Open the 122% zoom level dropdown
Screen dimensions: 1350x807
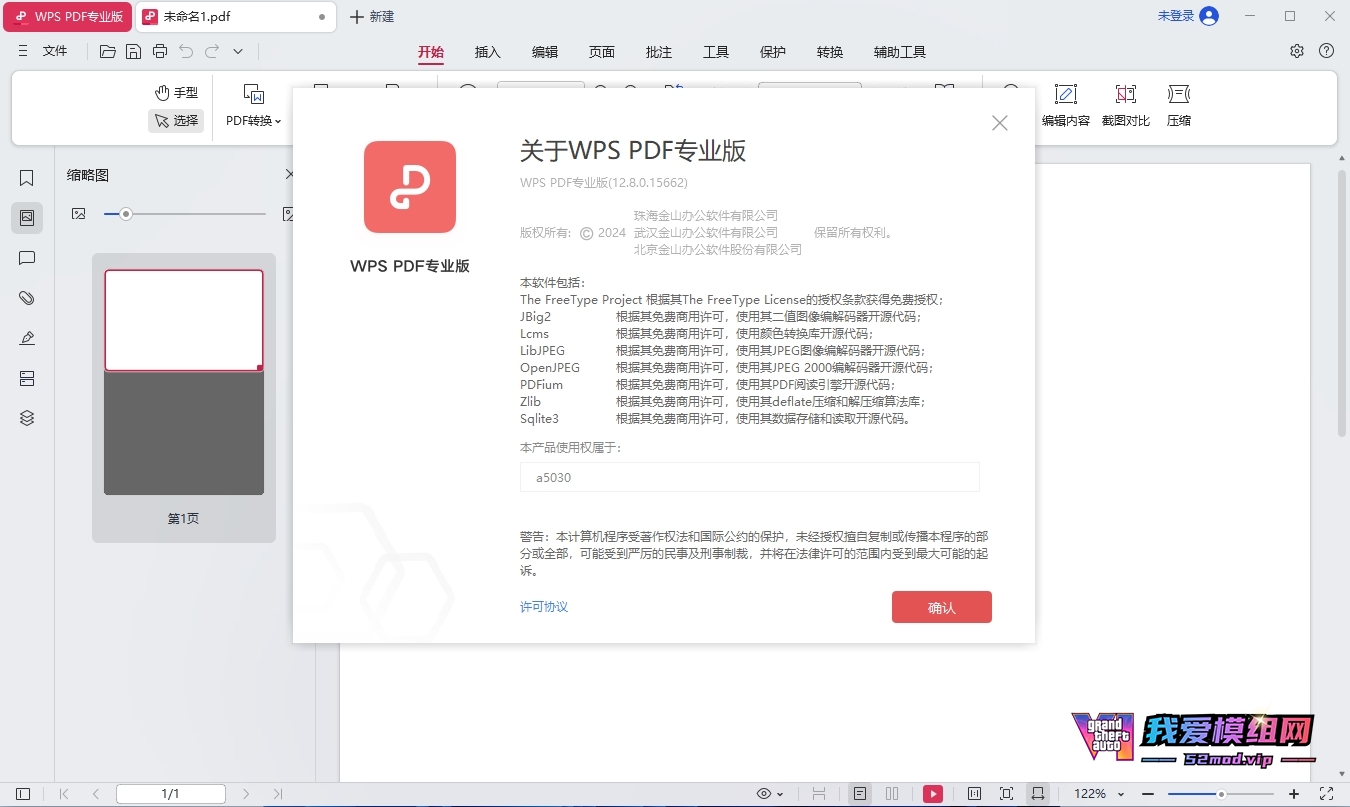click(x=1099, y=794)
